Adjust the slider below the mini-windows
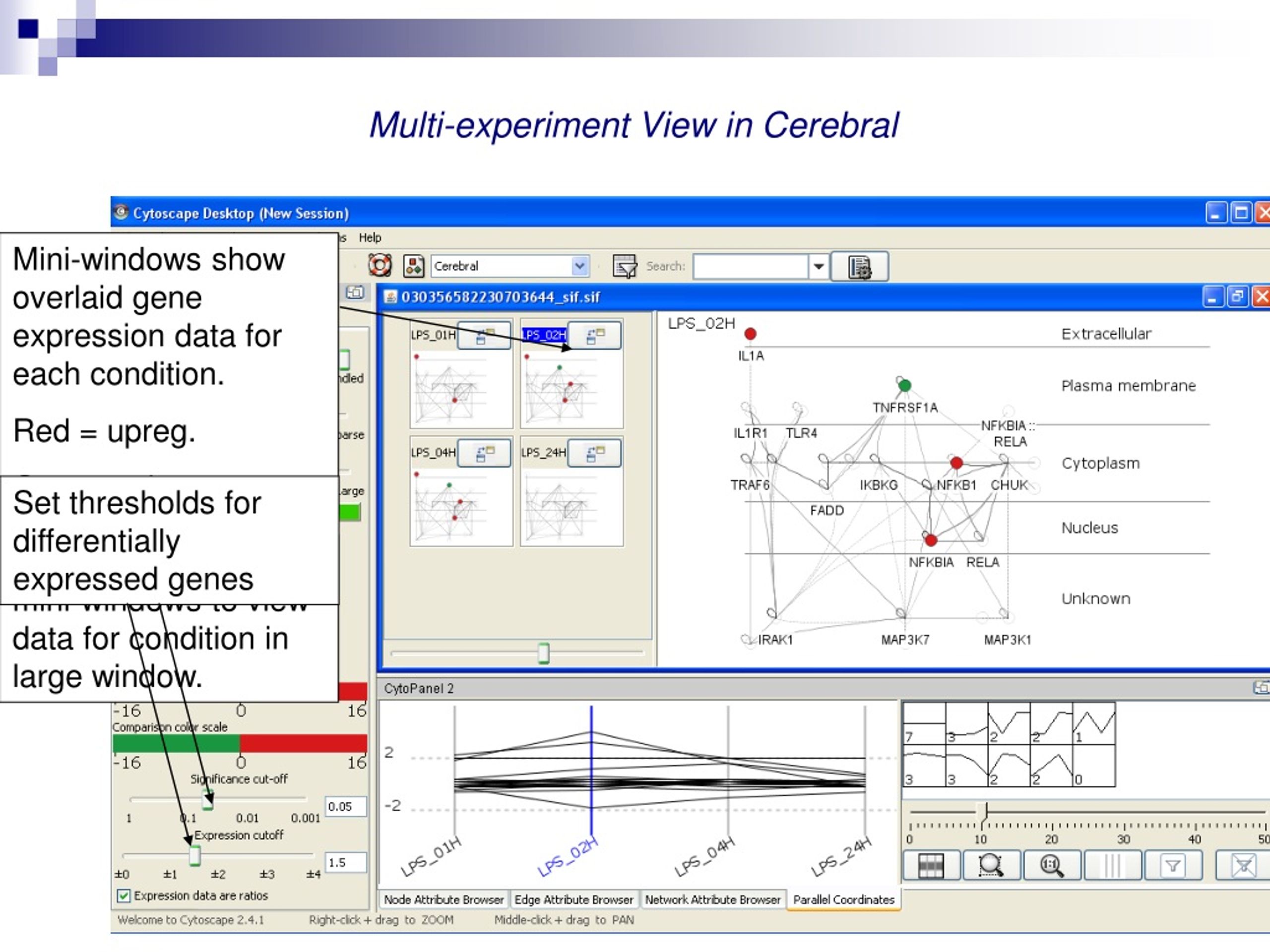Screen dimensions: 1270x952 pyautogui.click(x=543, y=653)
